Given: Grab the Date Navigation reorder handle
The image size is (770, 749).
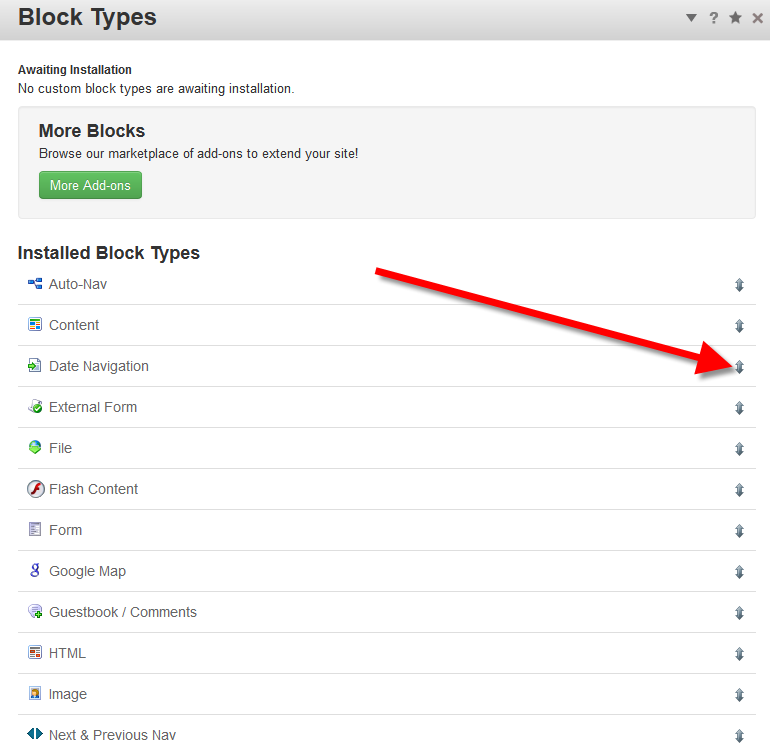Looking at the screenshot, I should tap(739, 367).
